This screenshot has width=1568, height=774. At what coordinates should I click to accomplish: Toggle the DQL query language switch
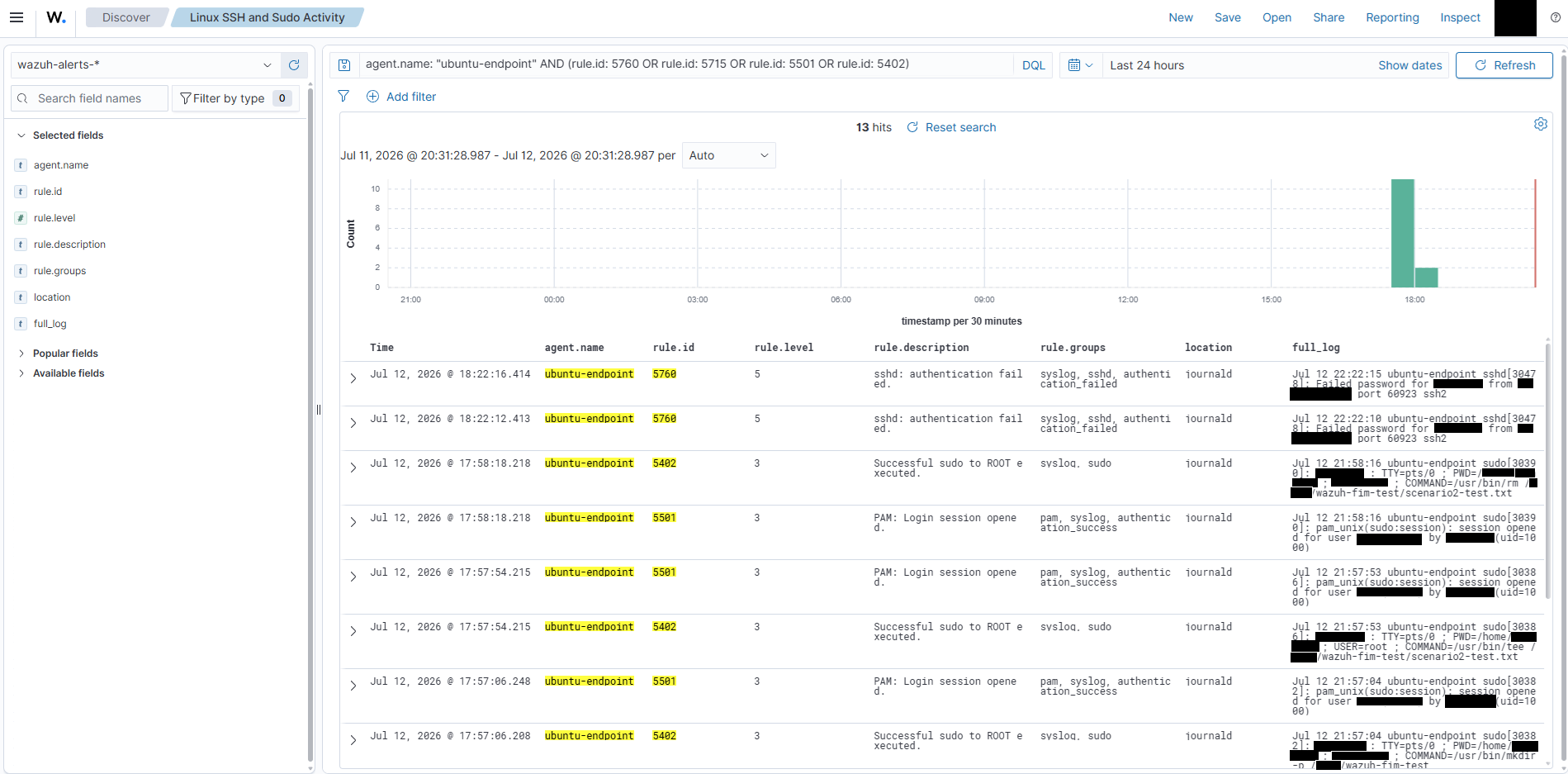pos(1033,65)
